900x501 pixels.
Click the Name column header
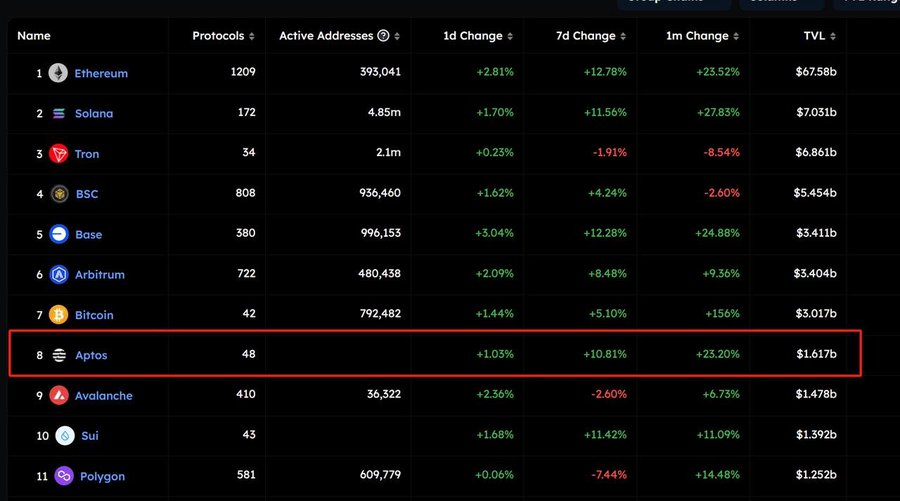(x=34, y=36)
